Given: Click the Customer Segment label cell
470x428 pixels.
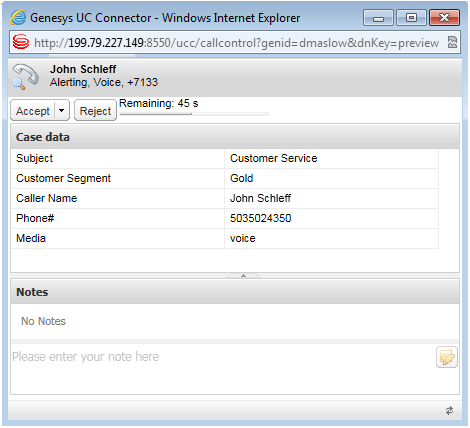Looking at the screenshot, I should [x=118, y=179].
